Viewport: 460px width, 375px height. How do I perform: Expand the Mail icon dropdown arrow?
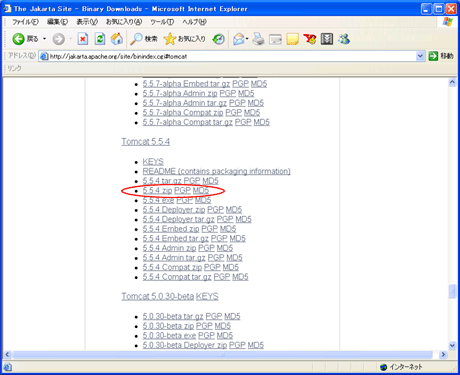tap(247, 39)
